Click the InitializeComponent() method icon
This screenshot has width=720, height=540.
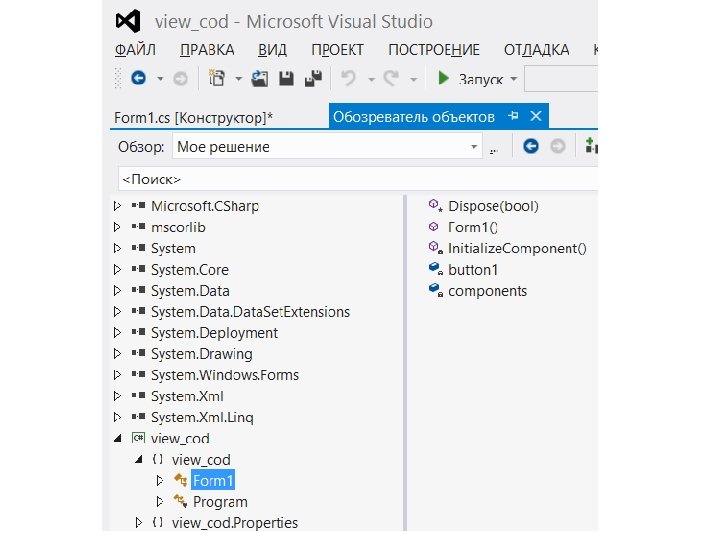436,248
